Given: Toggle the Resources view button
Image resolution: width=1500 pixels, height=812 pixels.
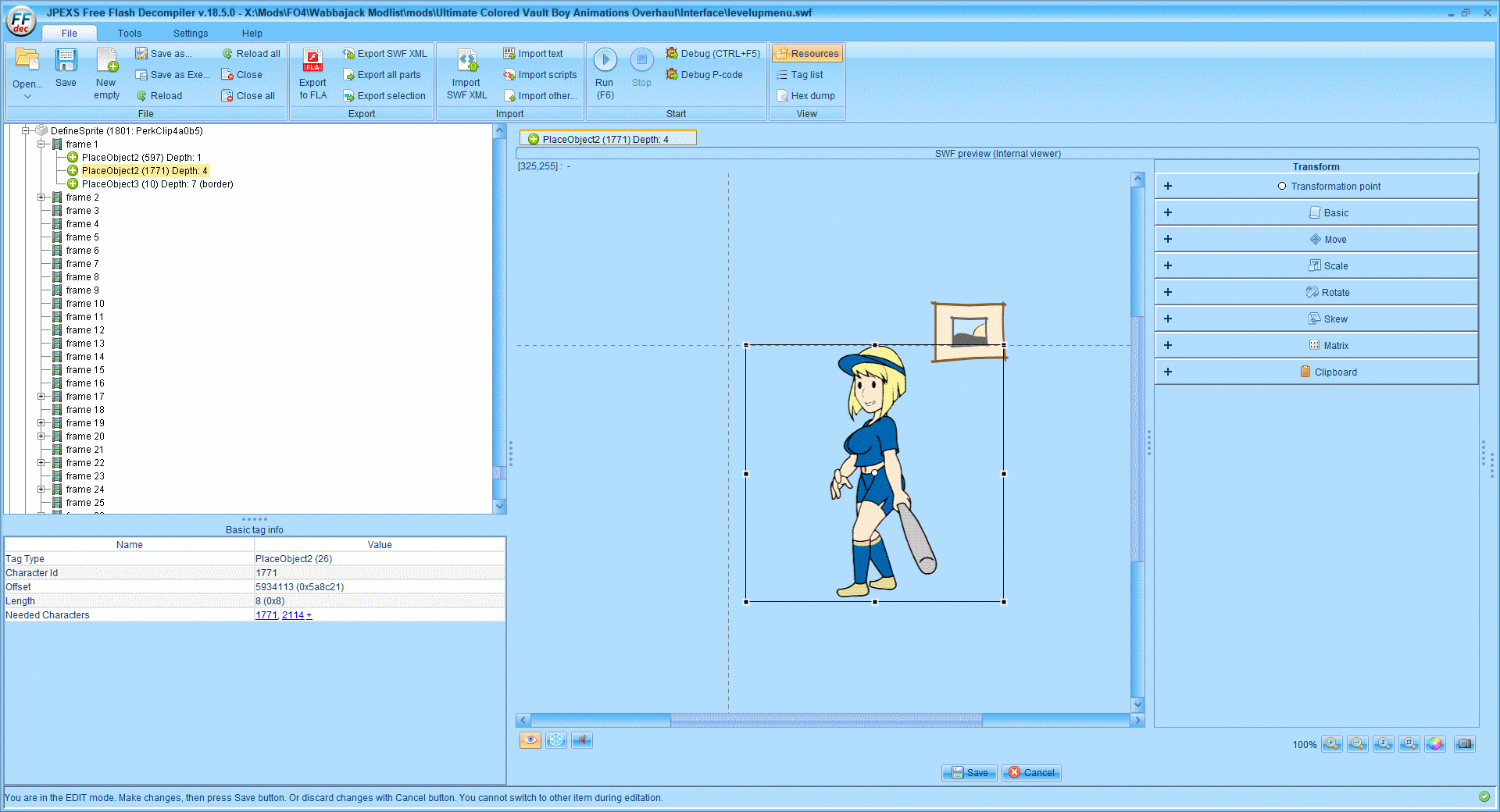Looking at the screenshot, I should click(807, 54).
